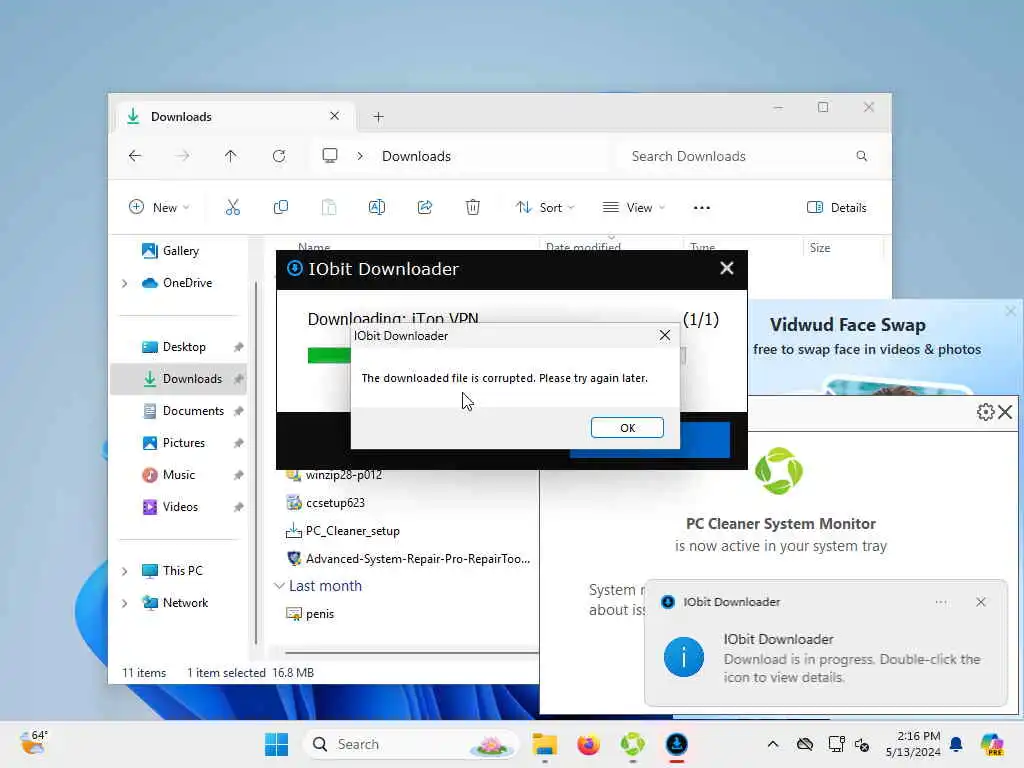The image size is (1024, 768).
Task: Open the Windows Start menu
Action: tap(277, 744)
